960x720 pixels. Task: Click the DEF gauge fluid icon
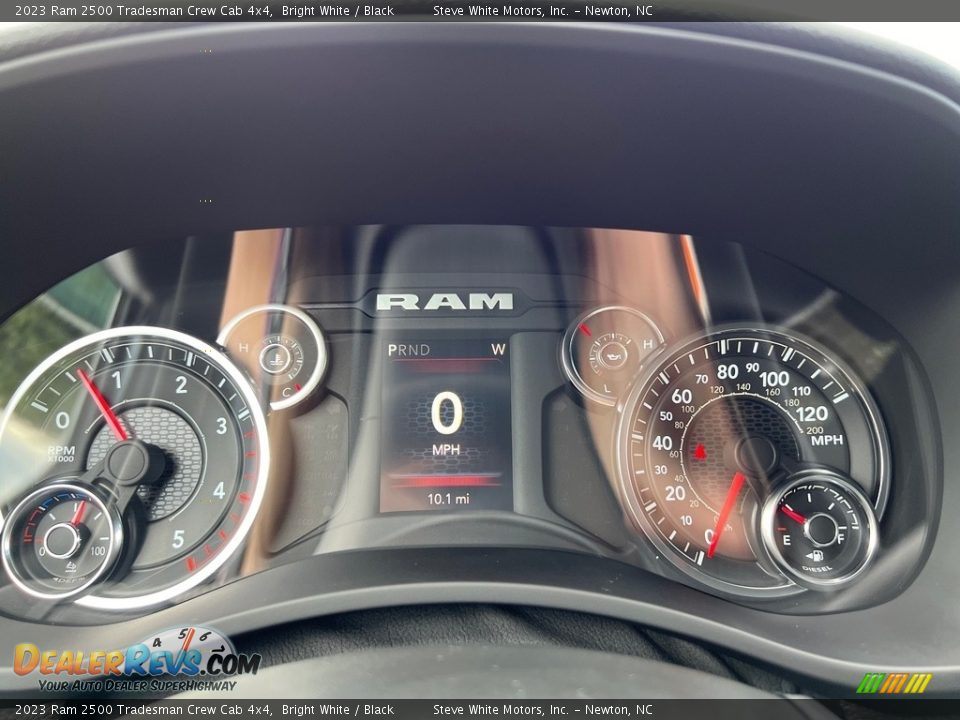[70, 567]
